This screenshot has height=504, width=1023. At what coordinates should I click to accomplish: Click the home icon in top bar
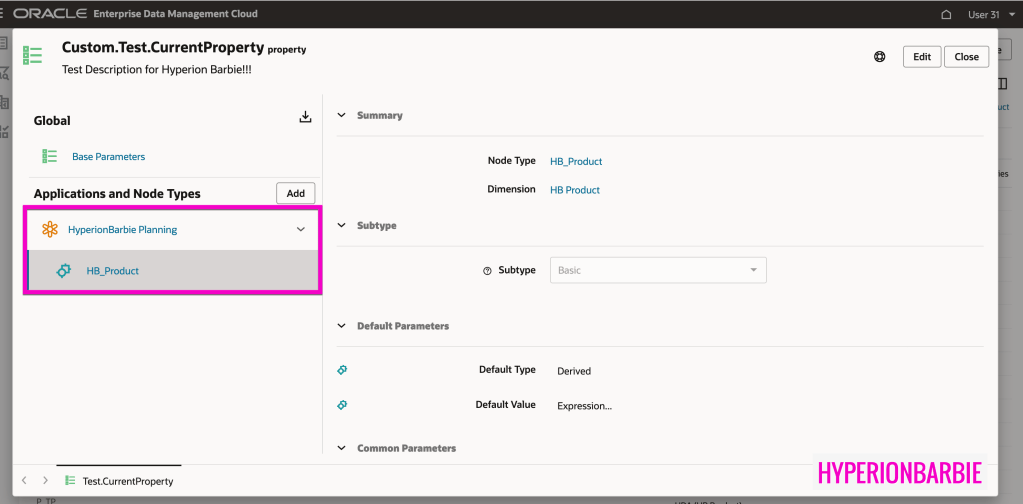pos(947,15)
